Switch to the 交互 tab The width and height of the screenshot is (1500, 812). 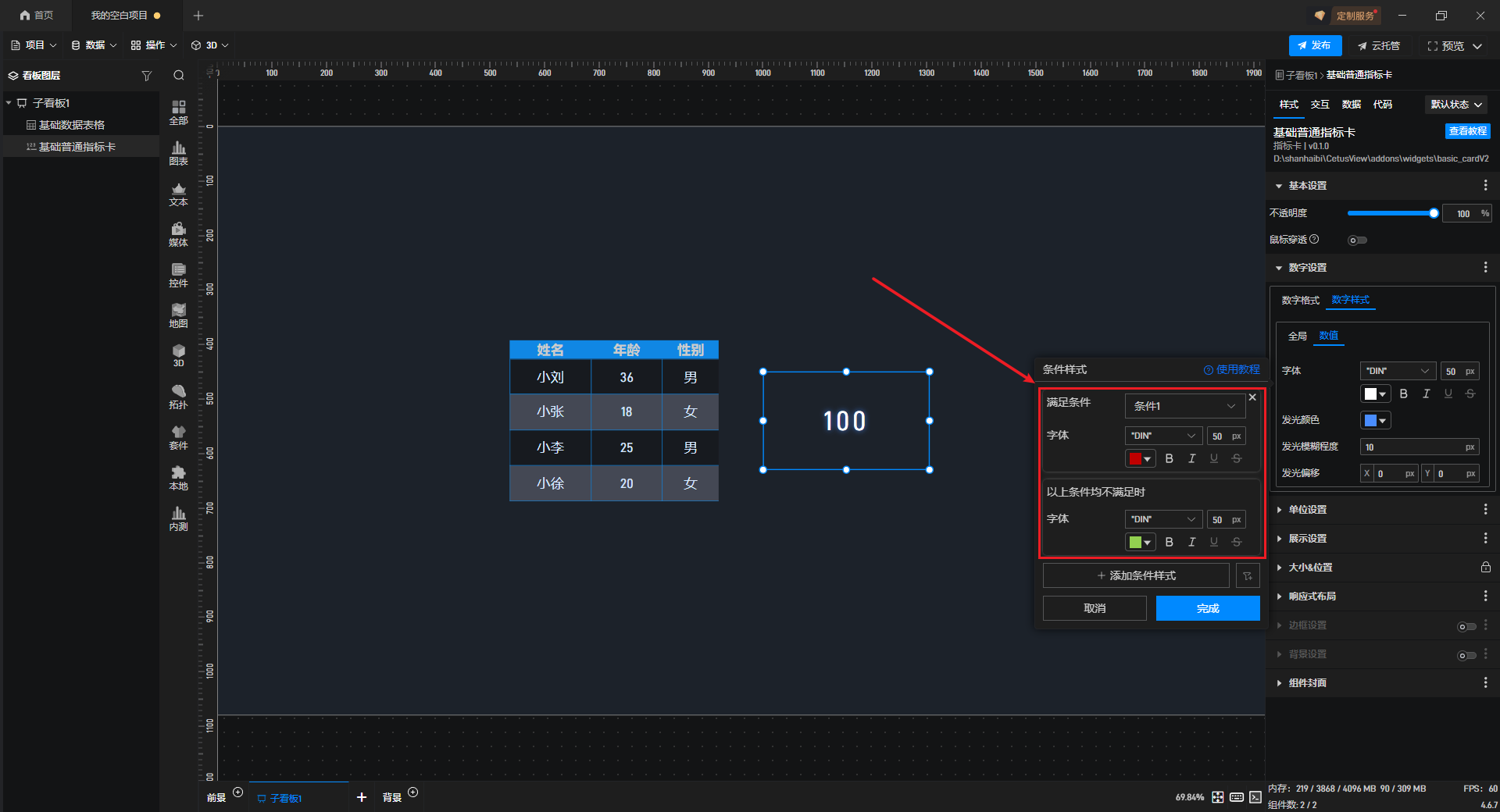click(1320, 105)
